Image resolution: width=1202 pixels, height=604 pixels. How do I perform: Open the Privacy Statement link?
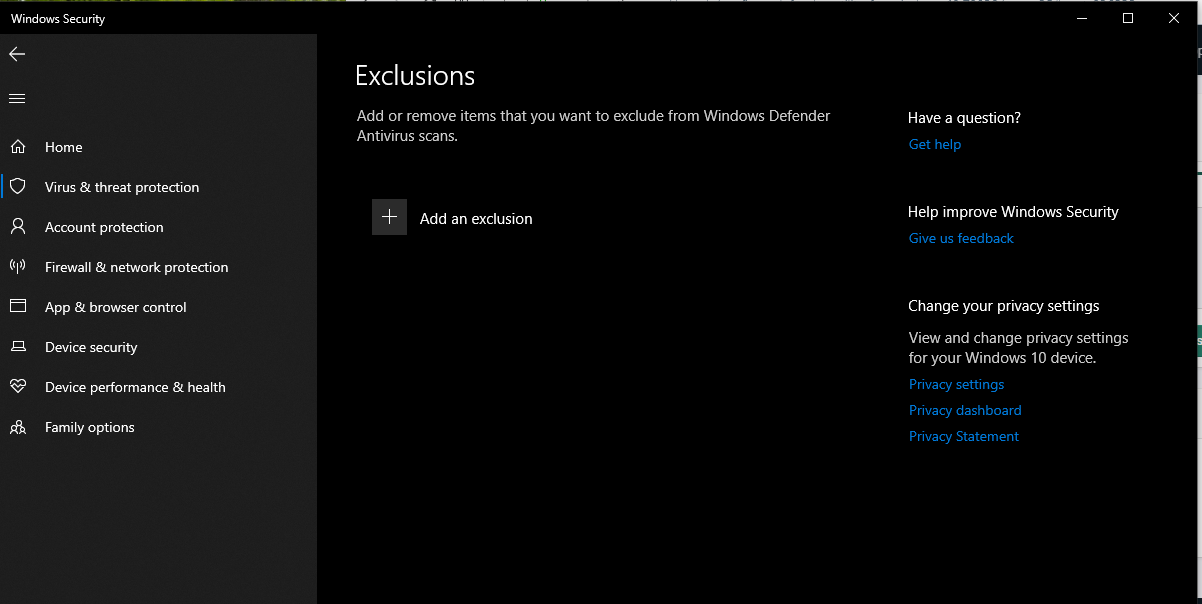point(964,436)
